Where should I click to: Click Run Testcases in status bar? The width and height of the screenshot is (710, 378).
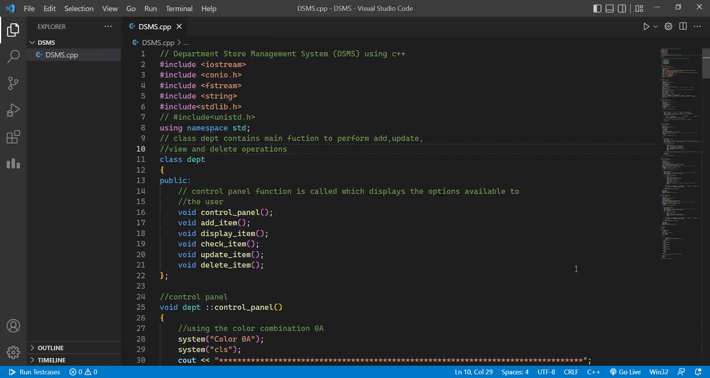point(34,372)
